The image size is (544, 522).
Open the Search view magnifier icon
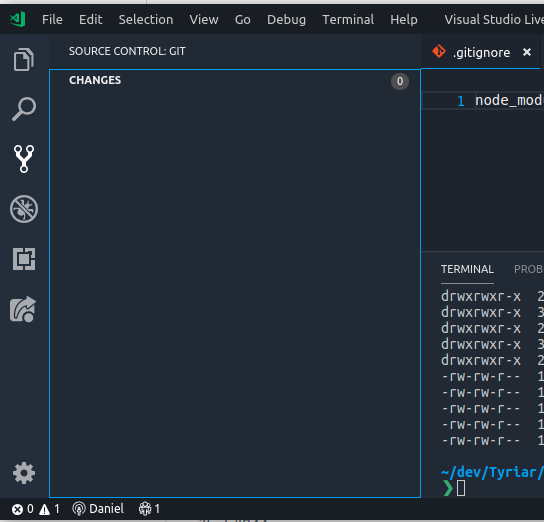(x=24, y=109)
